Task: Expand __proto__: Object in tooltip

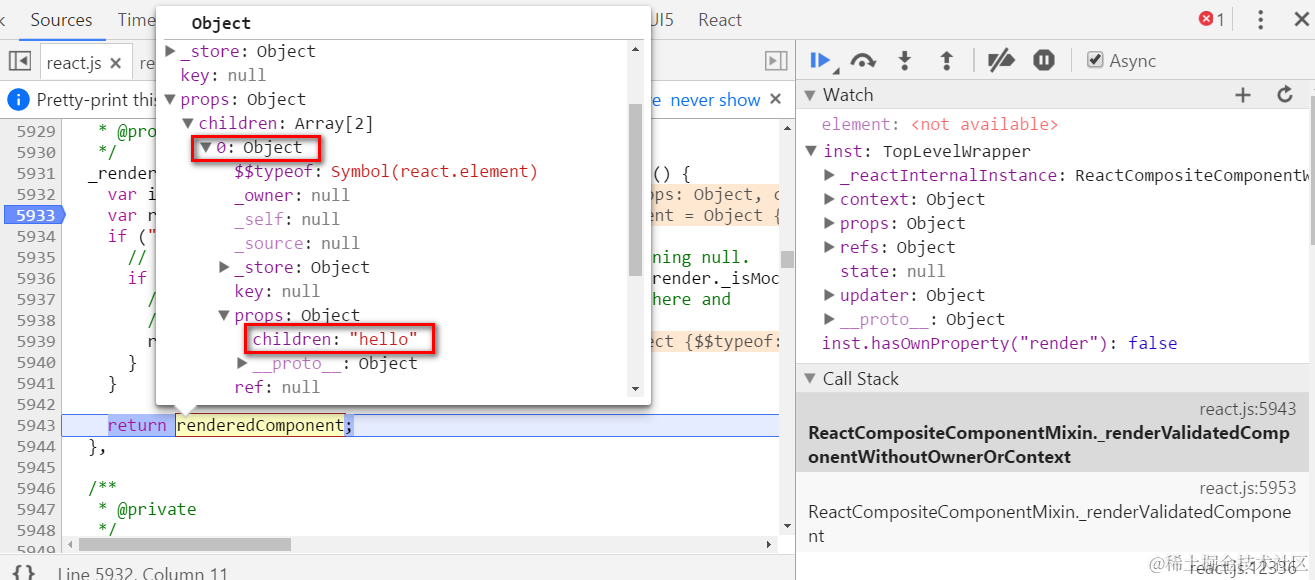Action: tap(242, 363)
